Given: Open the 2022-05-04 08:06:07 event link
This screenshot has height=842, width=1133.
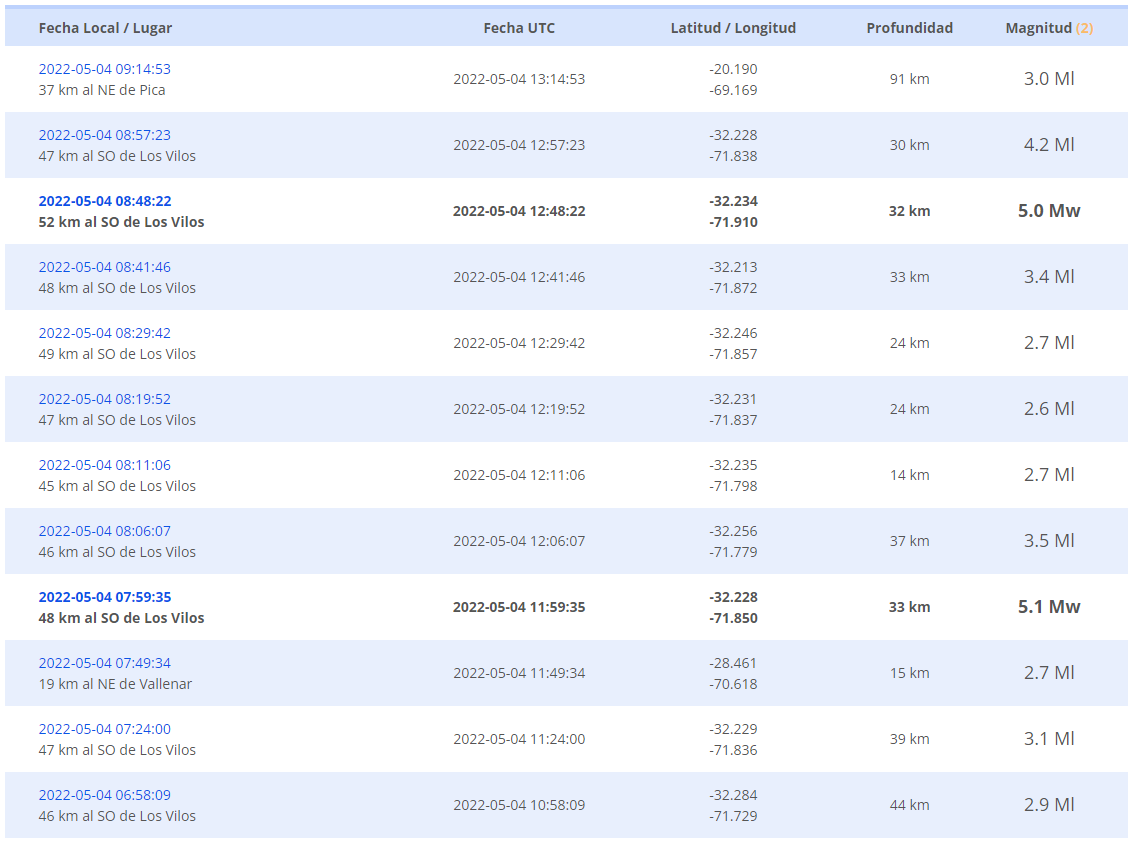Looking at the screenshot, I should (x=104, y=531).
